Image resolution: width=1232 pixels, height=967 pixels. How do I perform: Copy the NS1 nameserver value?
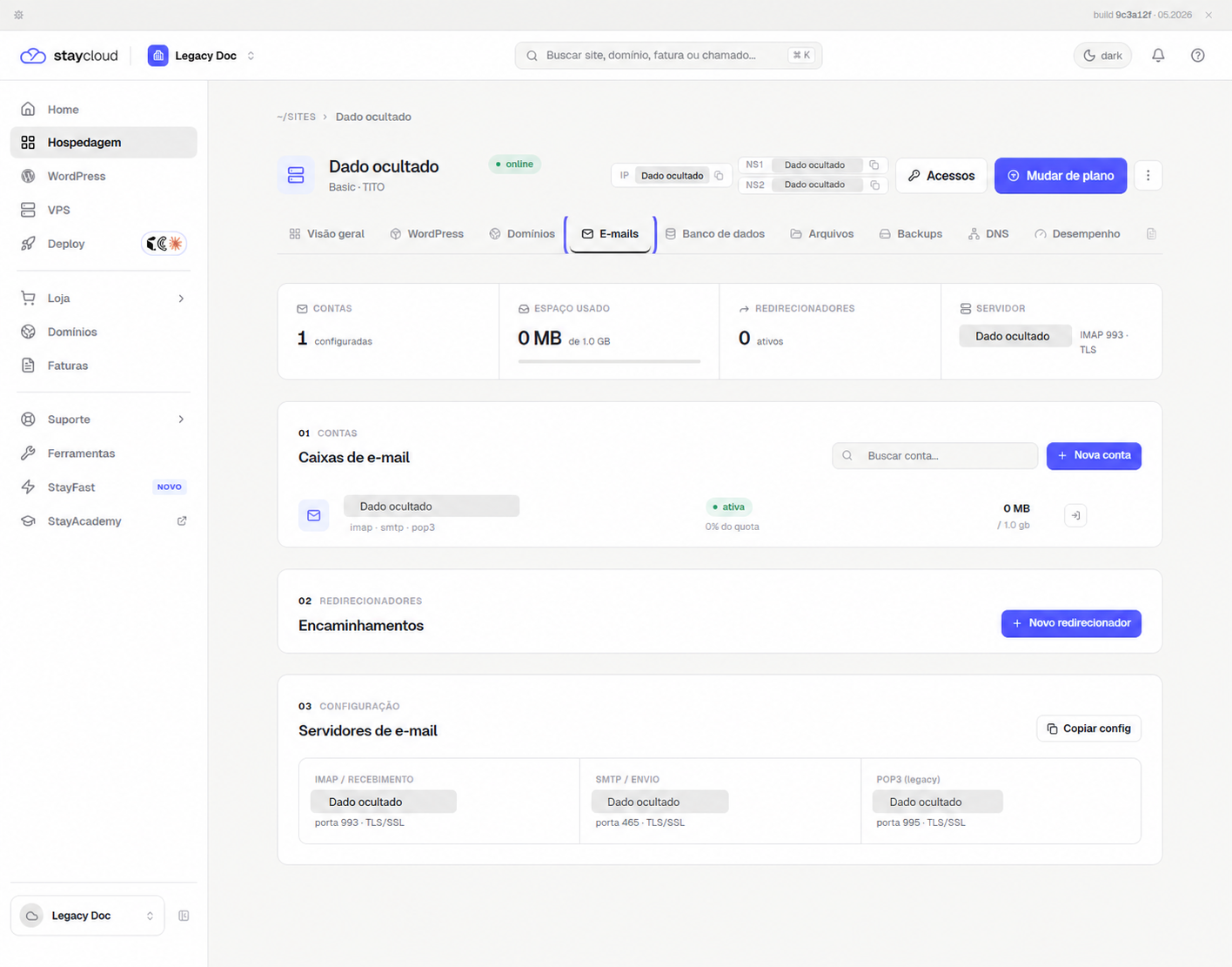pyautogui.click(x=874, y=165)
